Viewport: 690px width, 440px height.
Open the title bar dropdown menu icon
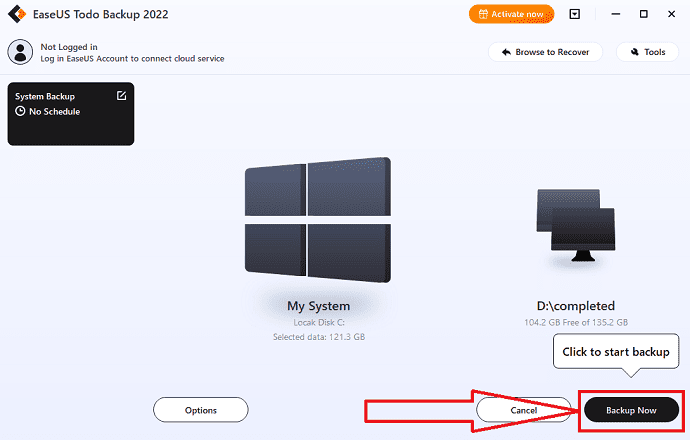coord(575,14)
